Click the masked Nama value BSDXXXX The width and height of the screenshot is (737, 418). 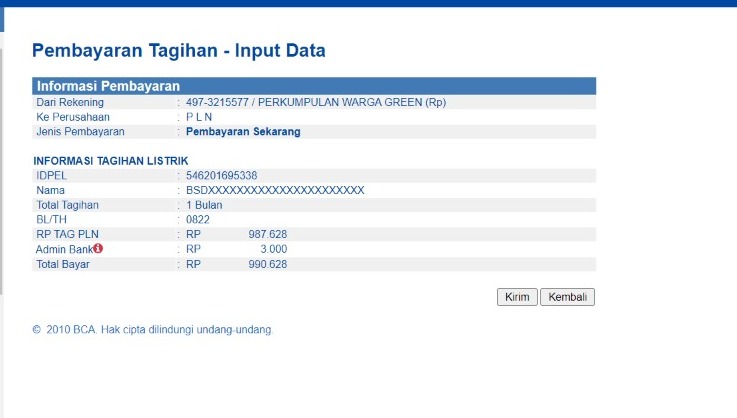point(275,190)
